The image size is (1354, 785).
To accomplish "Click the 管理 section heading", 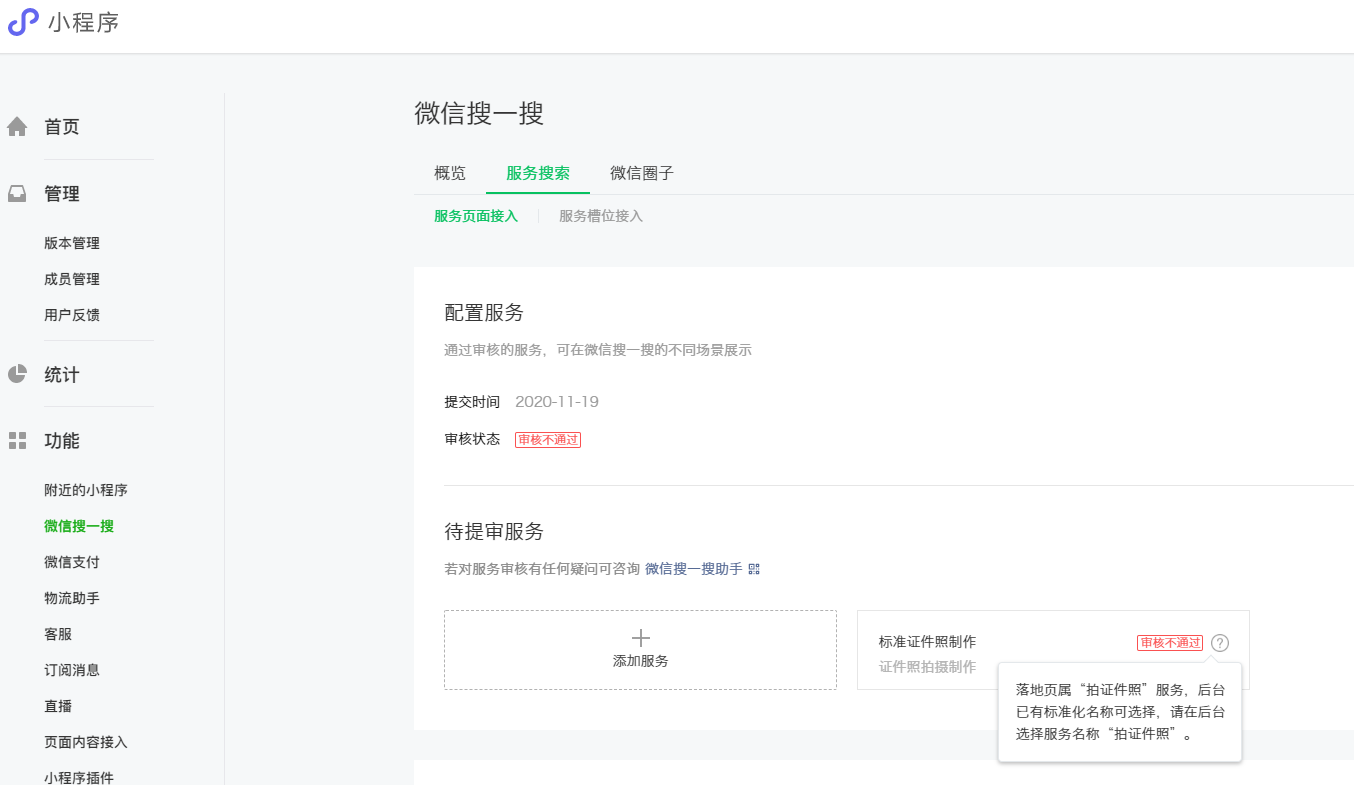I will [x=61, y=194].
